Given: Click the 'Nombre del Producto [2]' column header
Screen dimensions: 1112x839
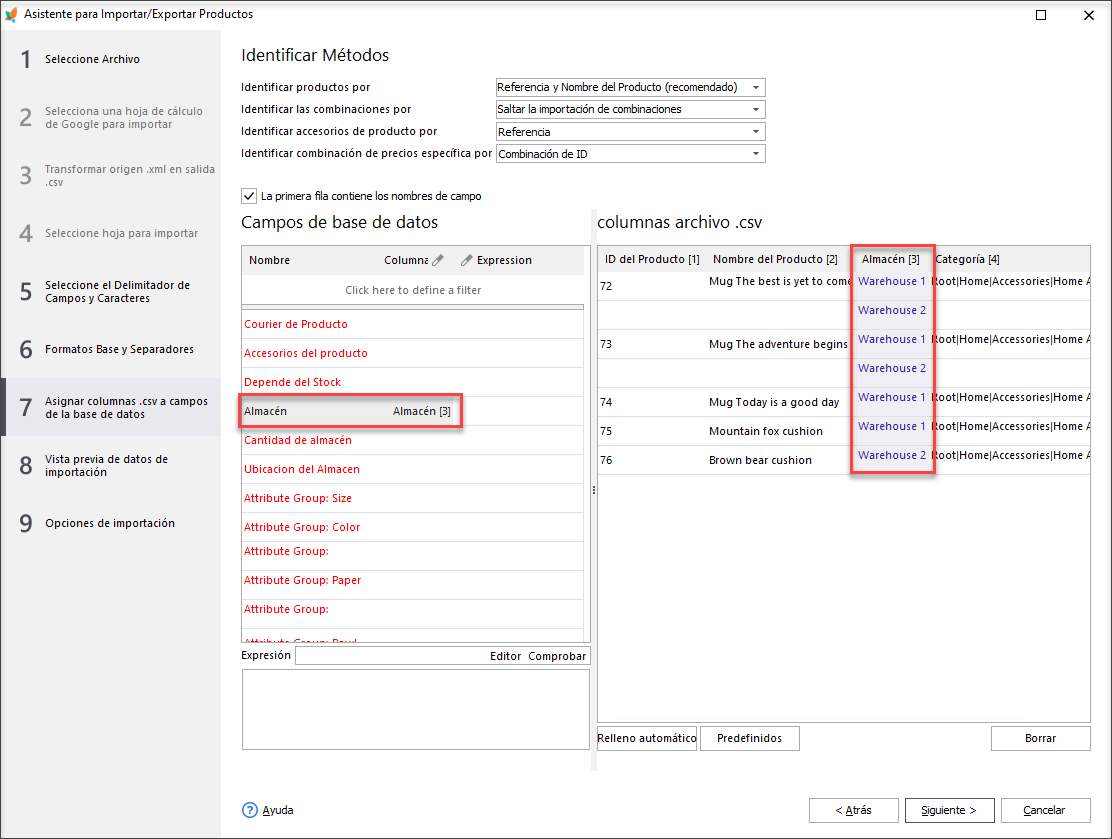Looking at the screenshot, I should point(775,260).
